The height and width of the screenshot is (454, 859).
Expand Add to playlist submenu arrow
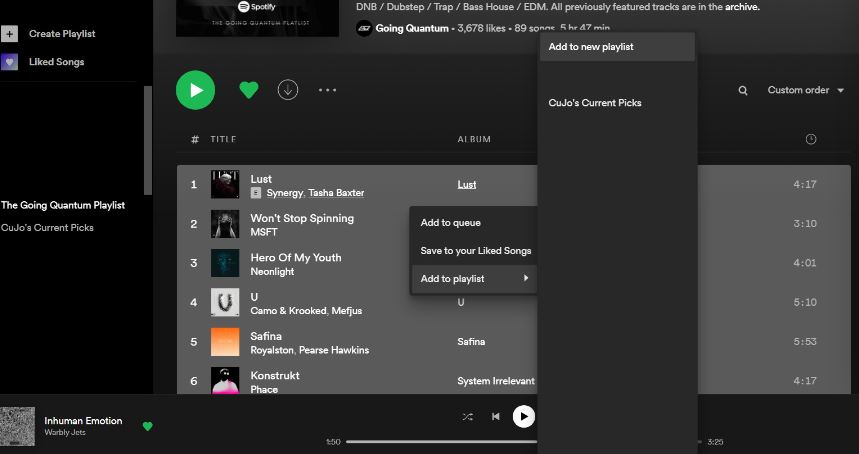[525, 278]
